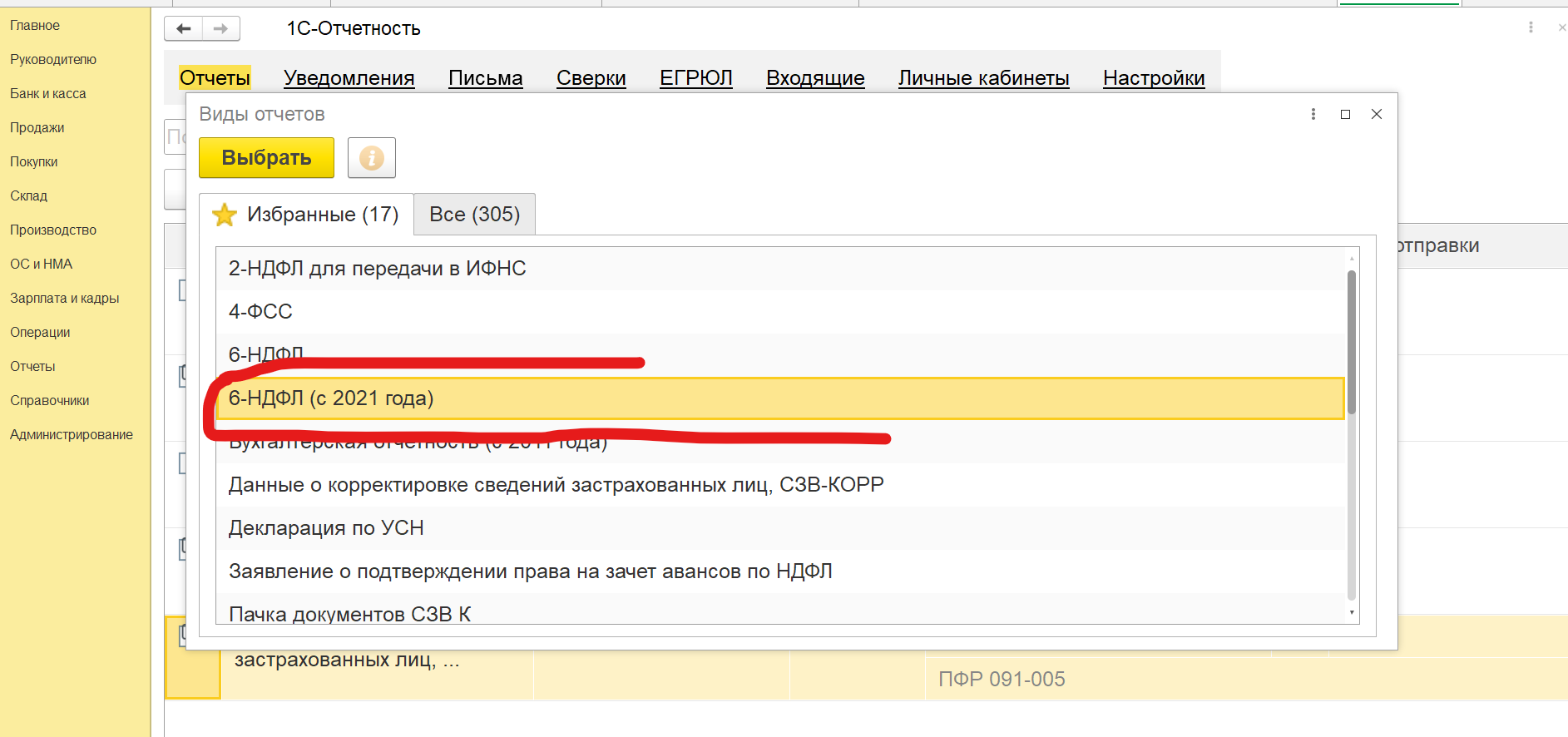Viewport: 1568px width, 737px height.
Task: Open the Отчеты tab in 1С-Отчетность
Action: click(x=215, y=77)
